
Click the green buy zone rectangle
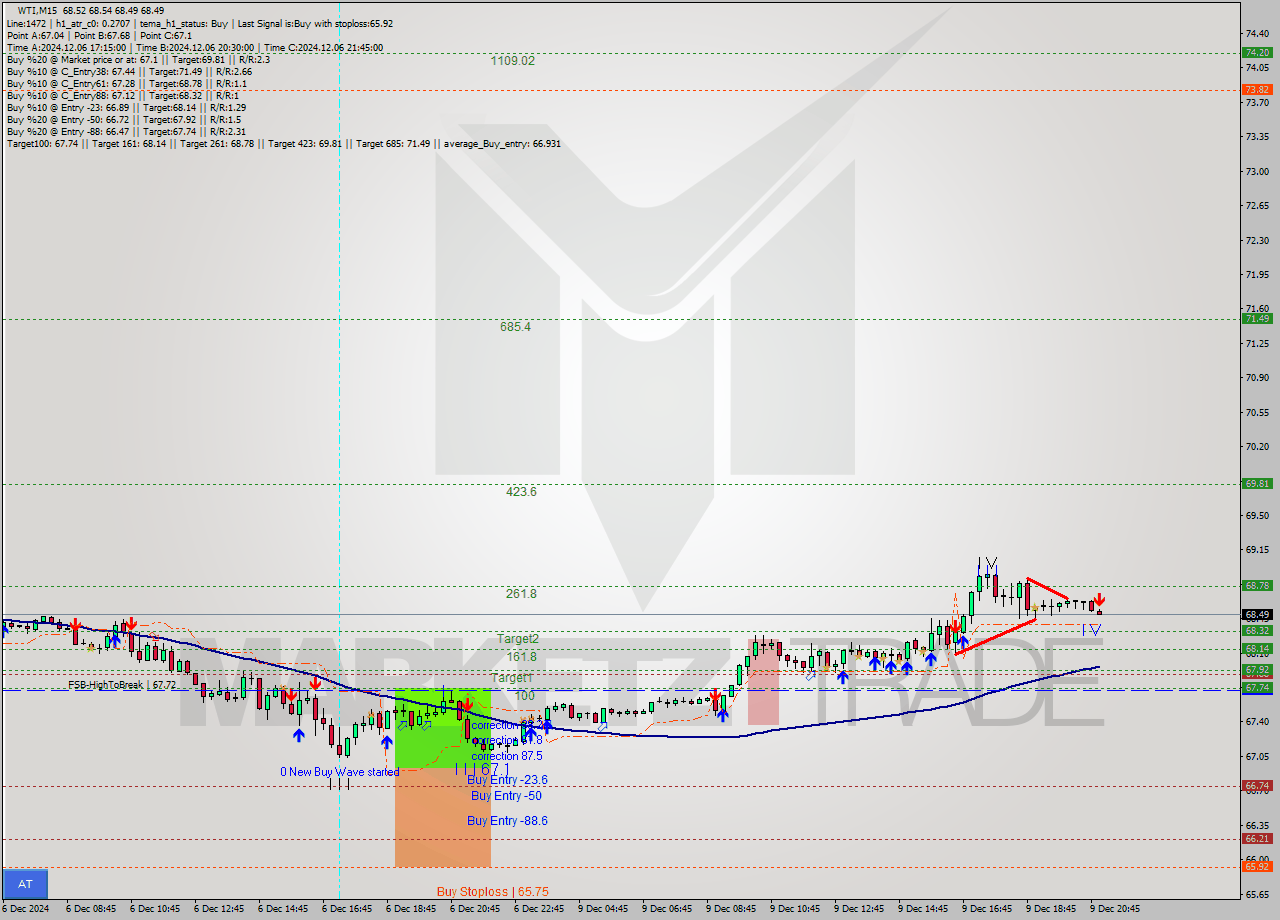[442, 729]
